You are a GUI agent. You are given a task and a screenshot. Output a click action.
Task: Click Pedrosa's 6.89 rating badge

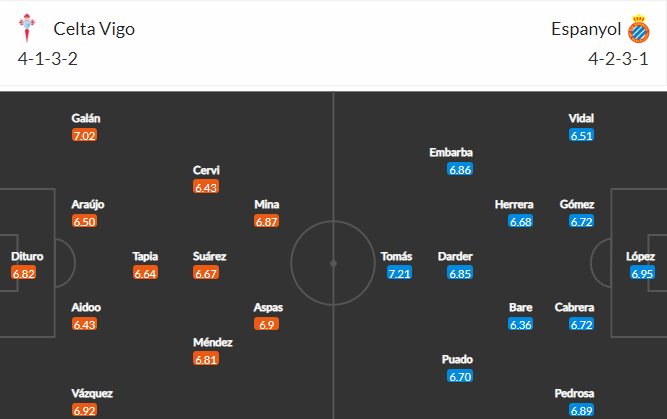click(581, 410)
